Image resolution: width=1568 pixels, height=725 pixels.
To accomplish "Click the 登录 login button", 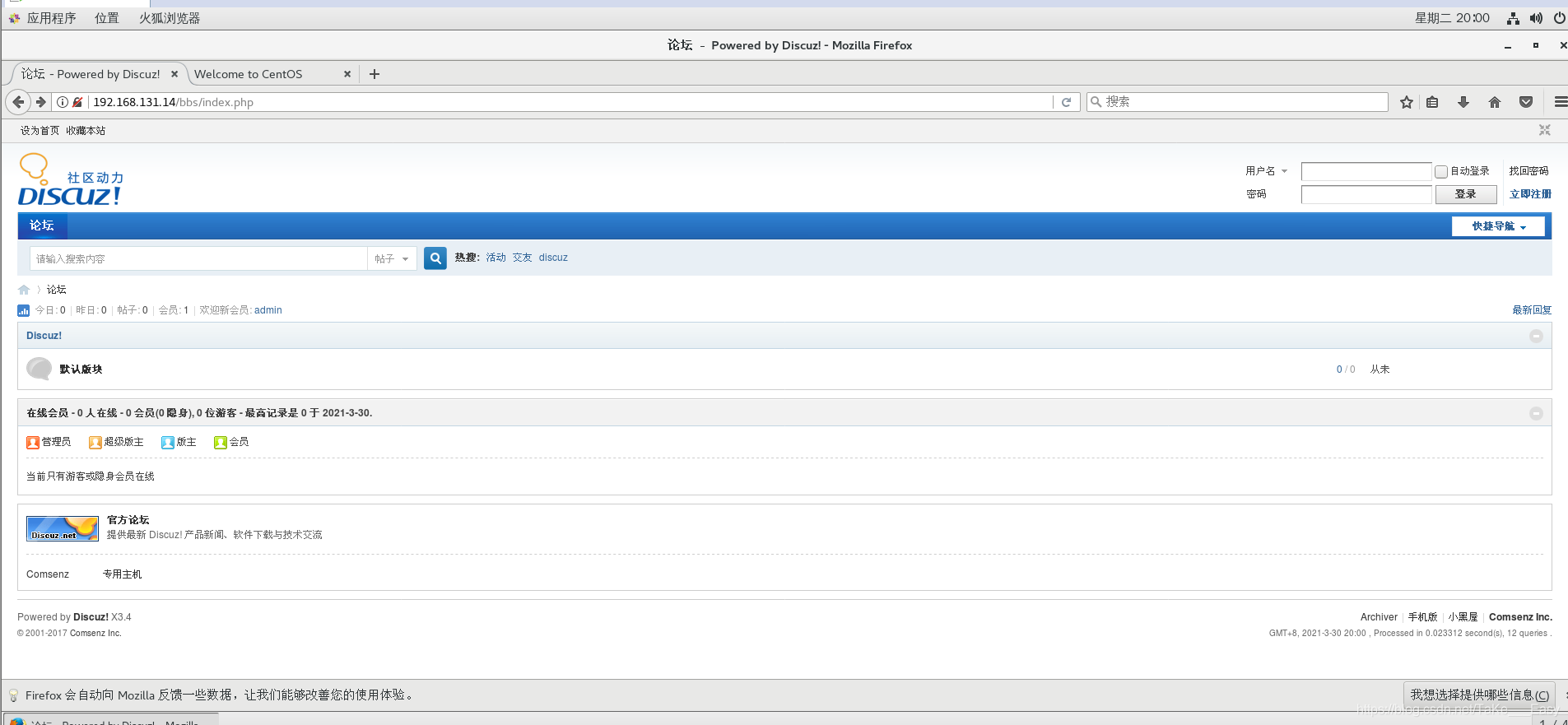I will (x=1466, y=194).
